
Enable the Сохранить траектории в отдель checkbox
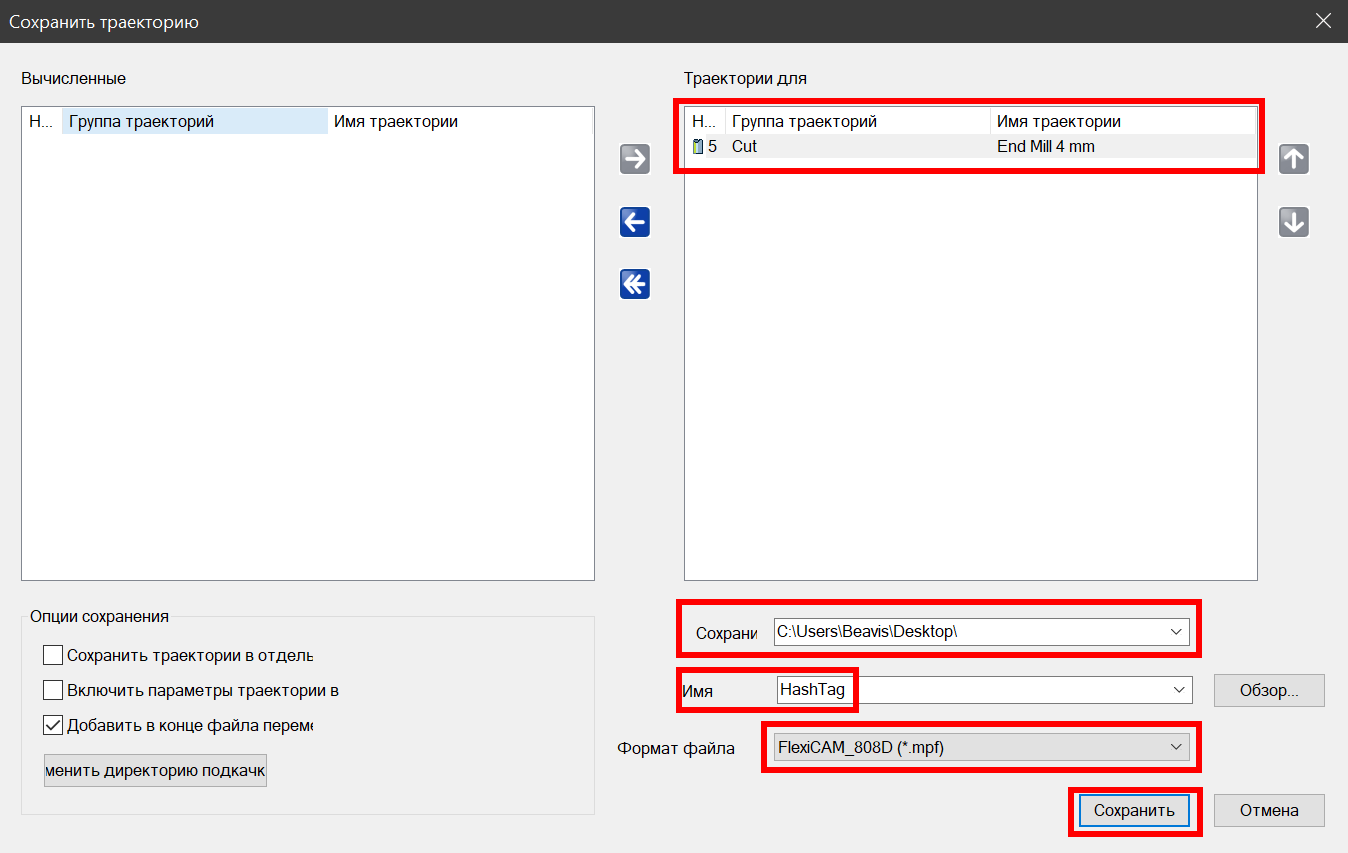53,656
